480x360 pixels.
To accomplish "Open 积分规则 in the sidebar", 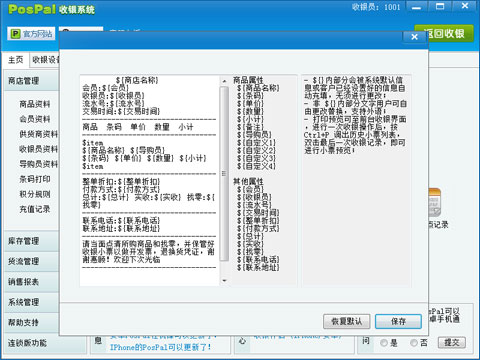I will click(35, 194).
